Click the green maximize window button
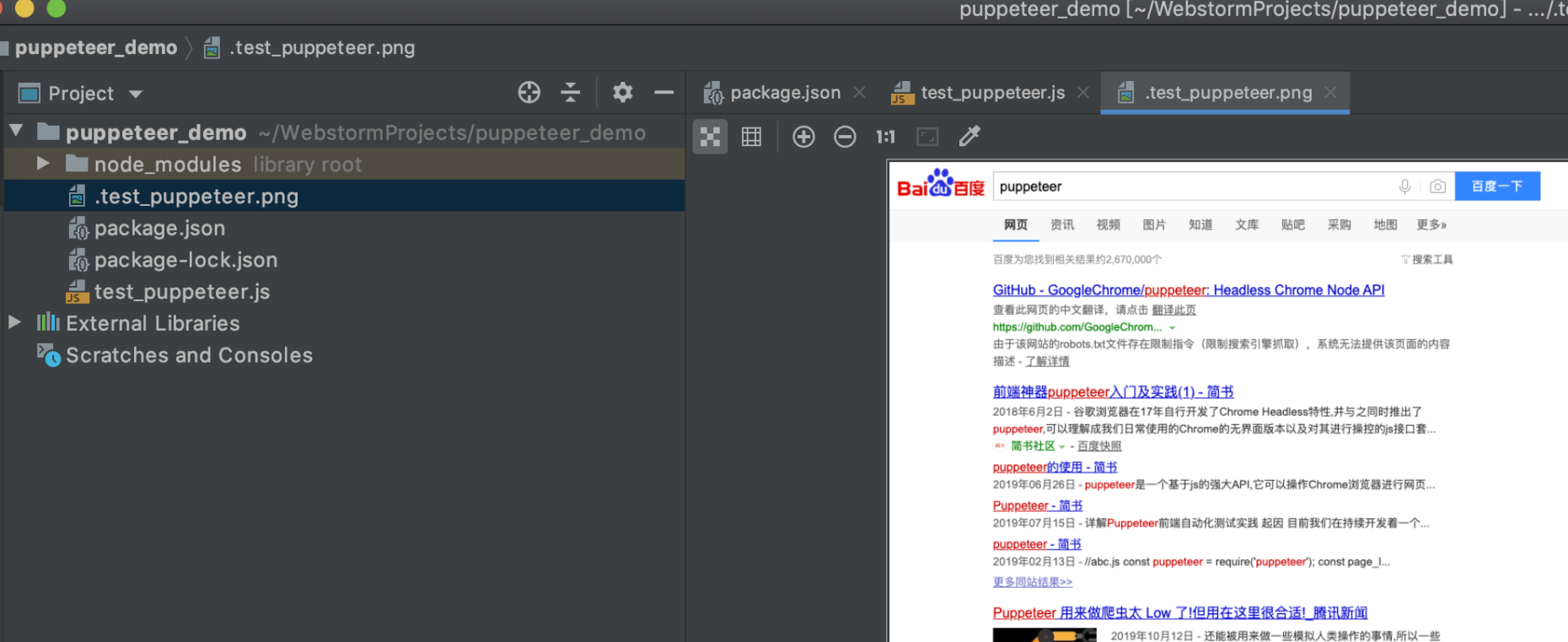 coord(56,8)
